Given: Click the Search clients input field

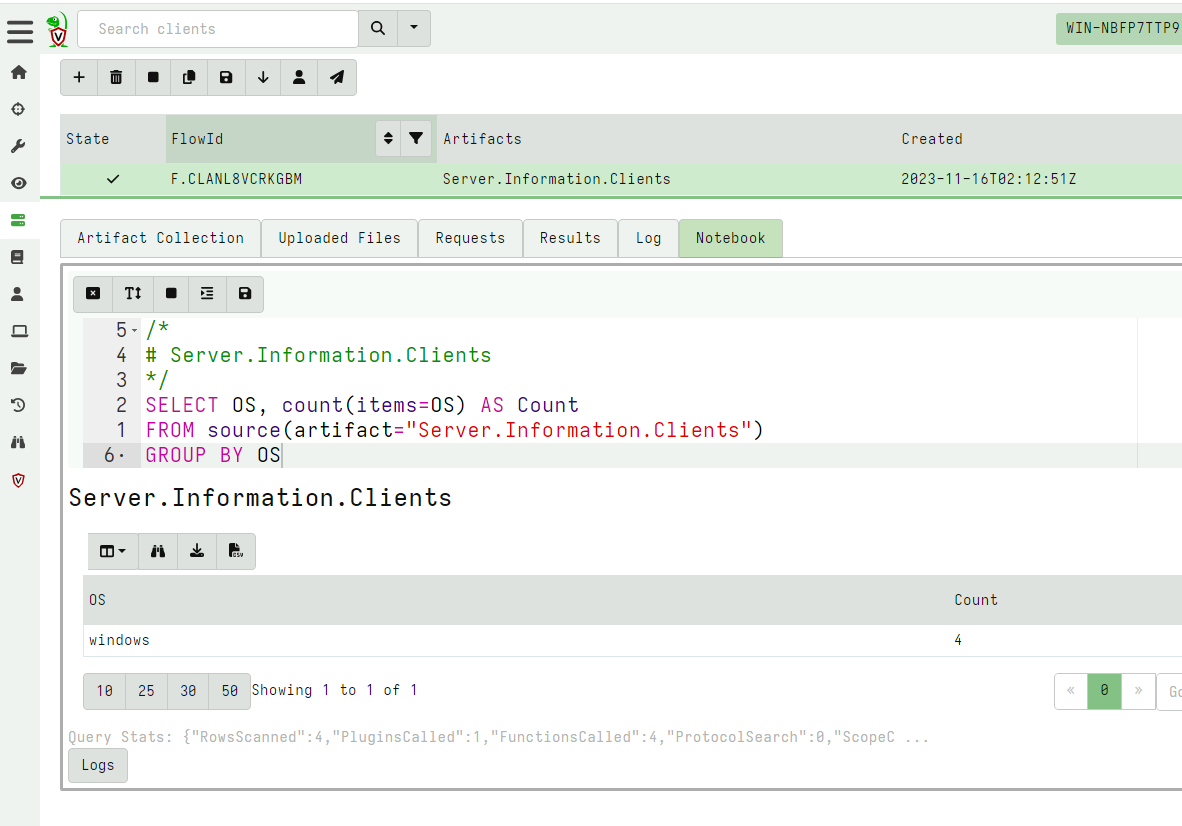Looking at the screenshot, I should pyautogui.click(x=217, y=29).
